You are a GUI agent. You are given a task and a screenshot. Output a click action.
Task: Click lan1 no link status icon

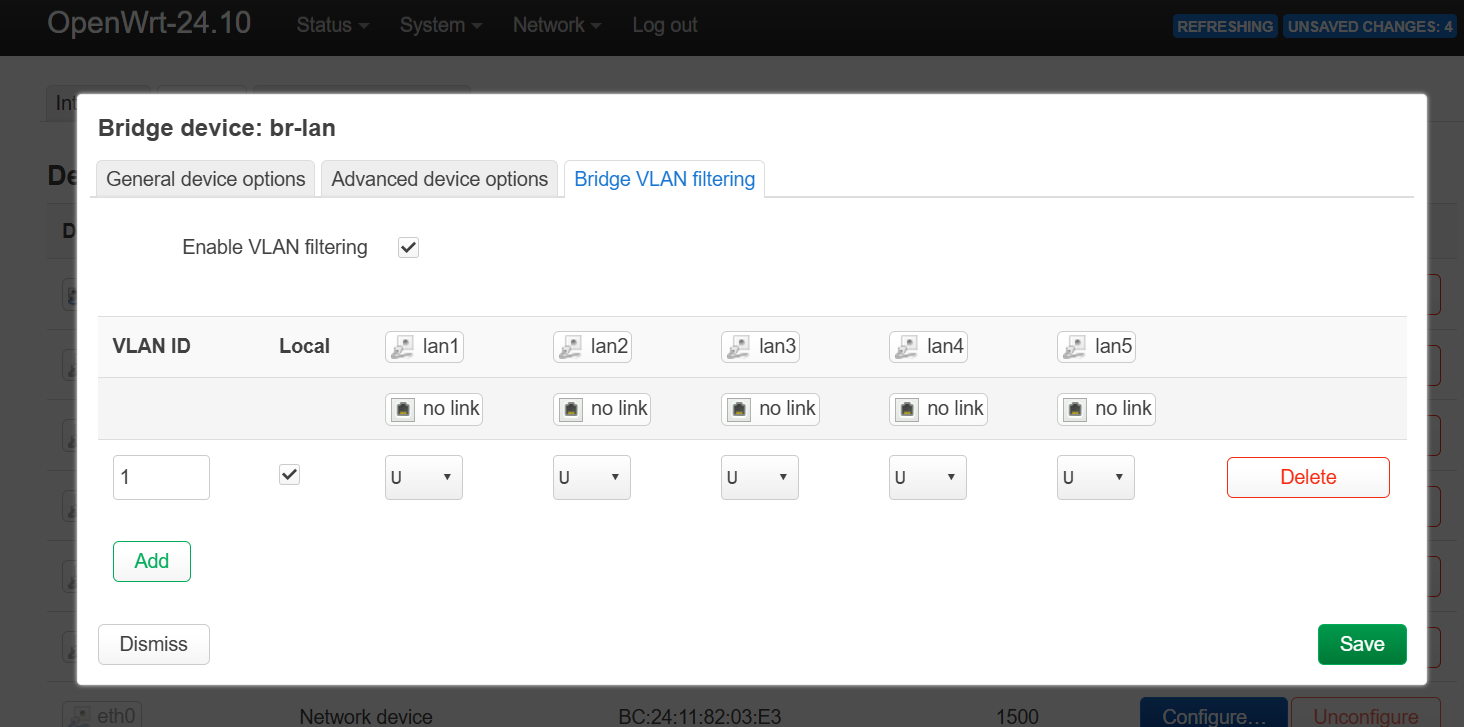tap(403, 409)
